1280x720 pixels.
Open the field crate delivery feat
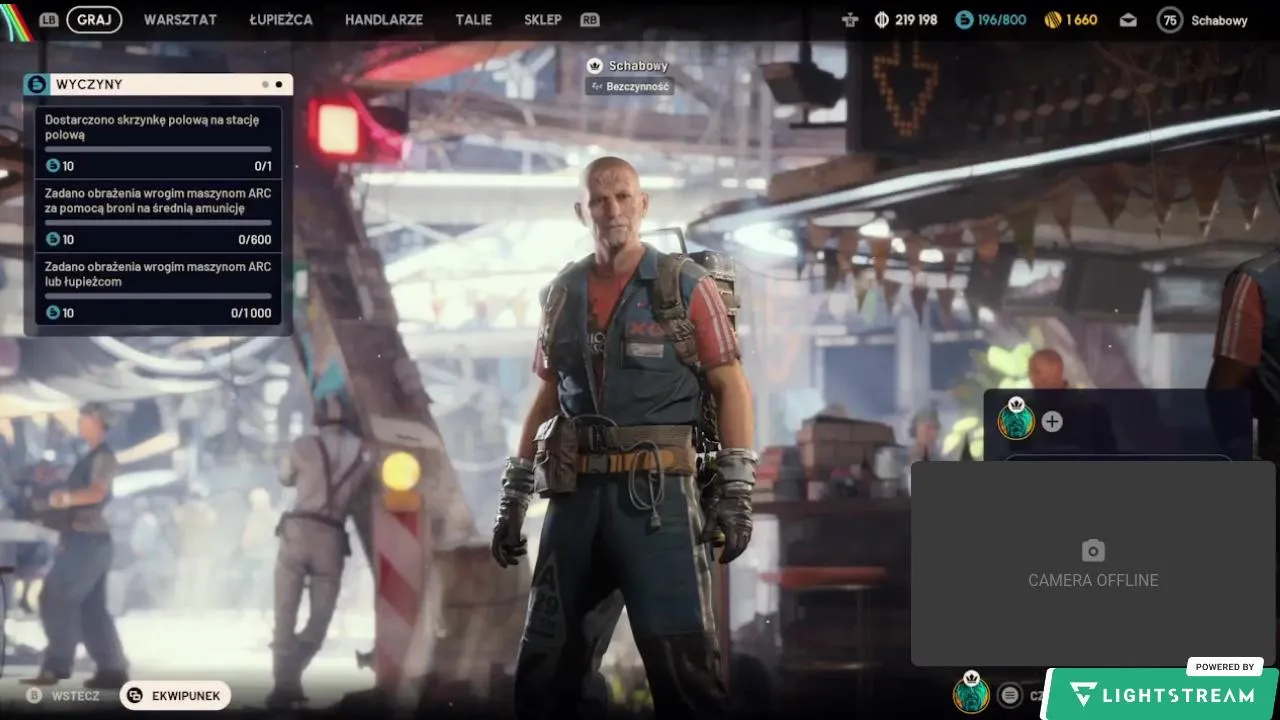(x=158, y=143)
